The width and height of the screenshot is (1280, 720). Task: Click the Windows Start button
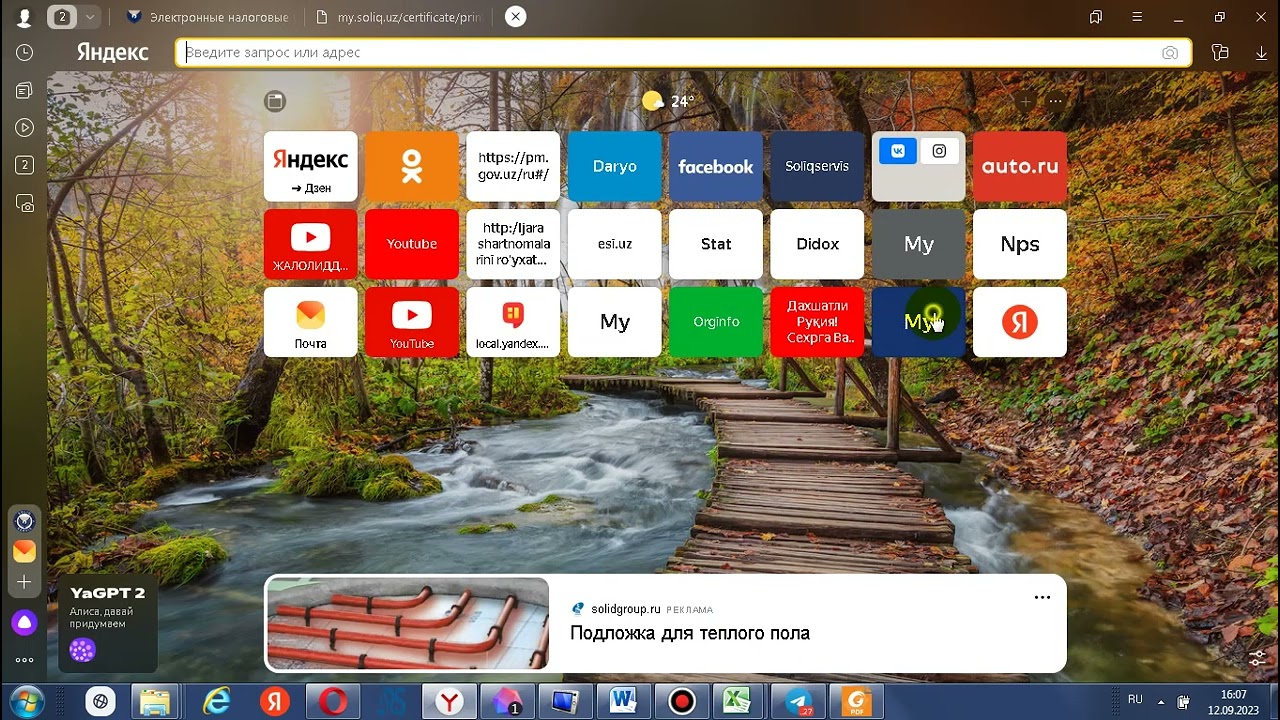pos(27,701)
